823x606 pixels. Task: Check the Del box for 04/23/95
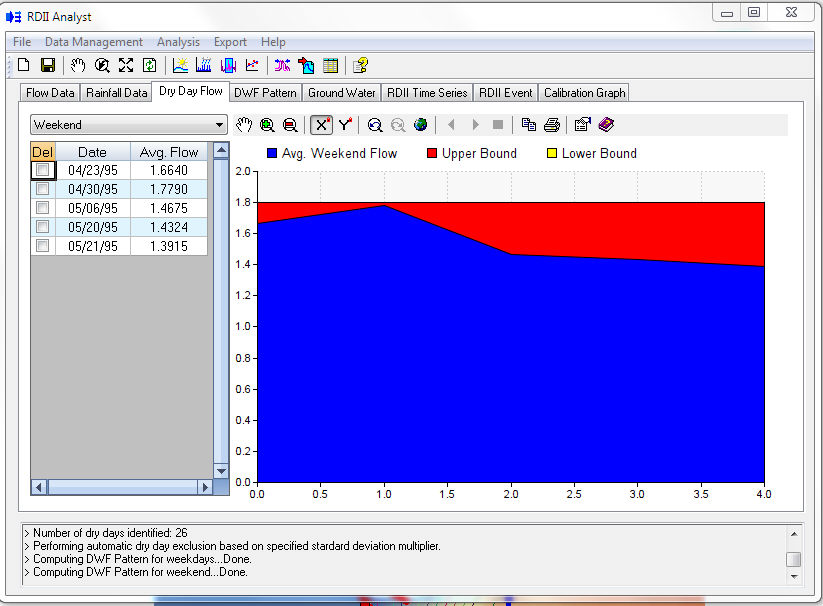point(42,170)
